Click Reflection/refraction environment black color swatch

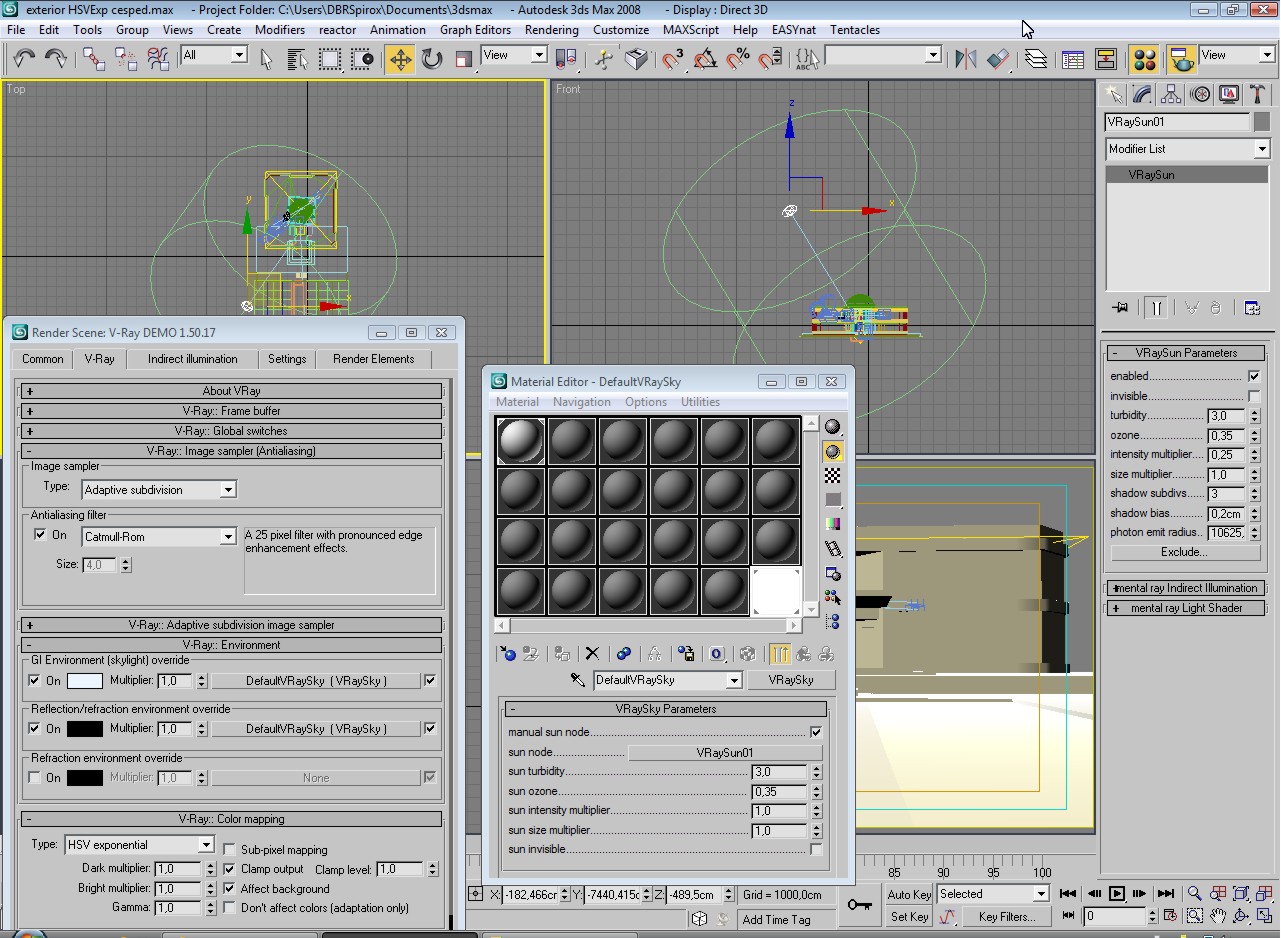coord(85,728)
